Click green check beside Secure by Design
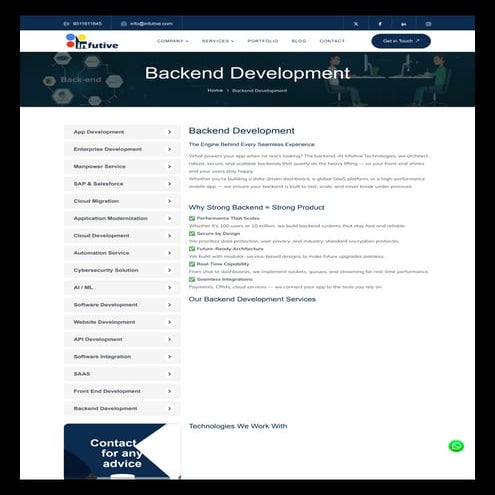 pyautogui.click(x=192, y=233)
